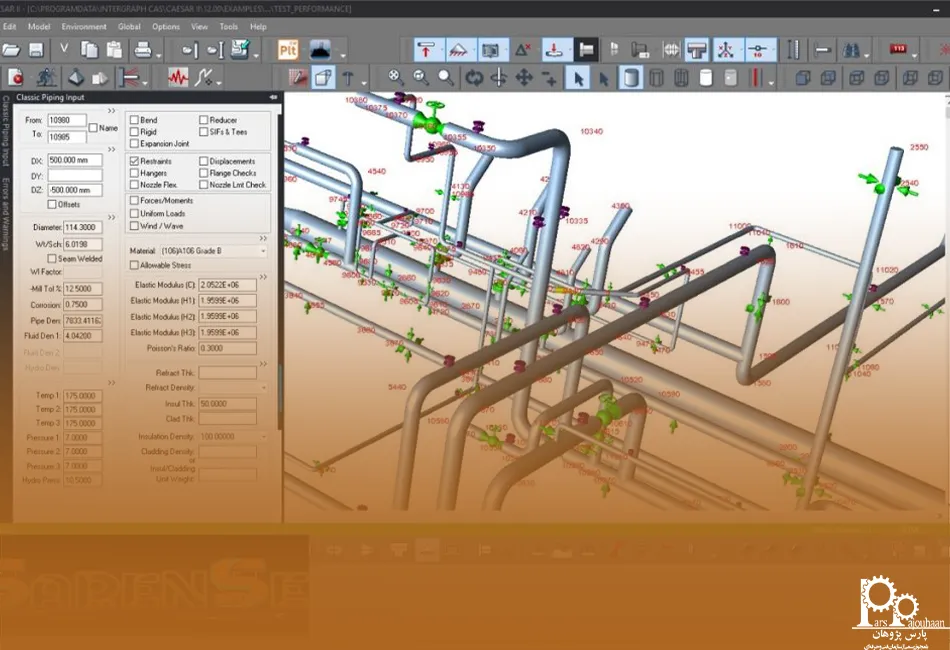Select the highlighted arrow pointer tool
This screenshot has height=650, width=950.
click(578, 78)
